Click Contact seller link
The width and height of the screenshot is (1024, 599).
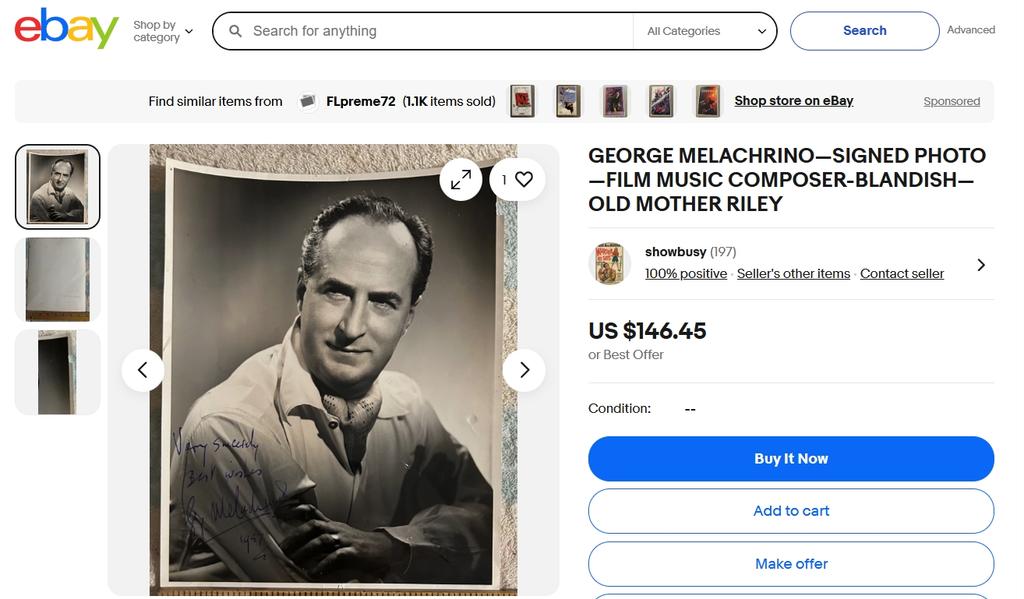click(901, 274)
